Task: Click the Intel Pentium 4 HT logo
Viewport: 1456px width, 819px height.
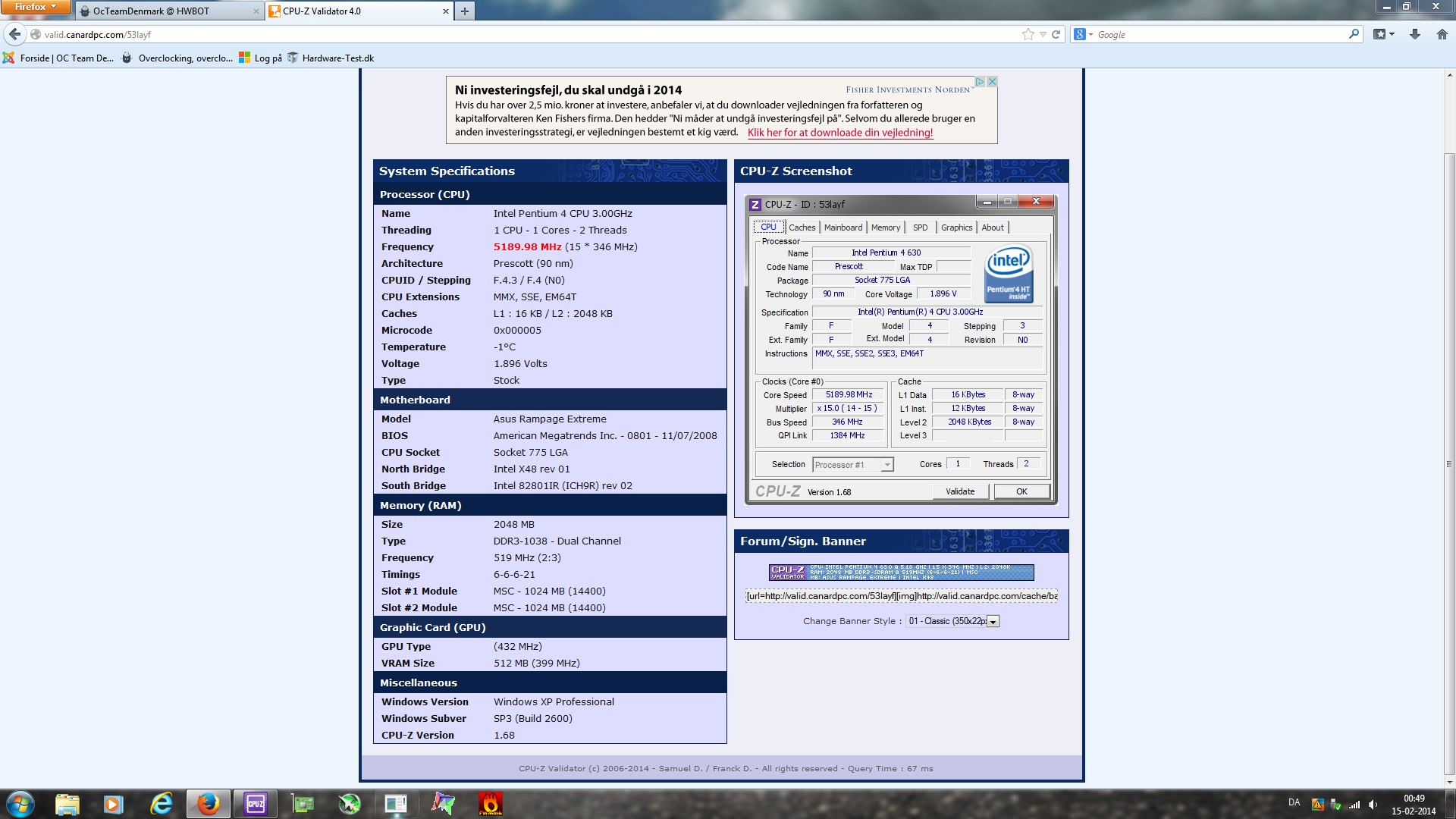Action: (x=1009, y=273)
